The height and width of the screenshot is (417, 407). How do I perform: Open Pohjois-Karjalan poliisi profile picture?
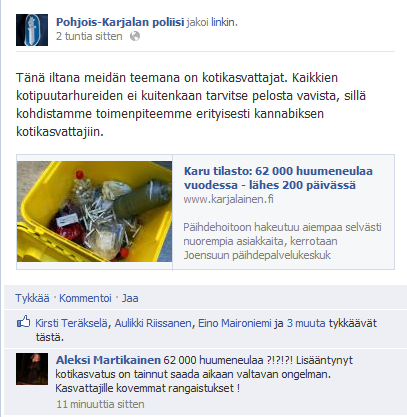pyautogui.click(x=32, y=30)
